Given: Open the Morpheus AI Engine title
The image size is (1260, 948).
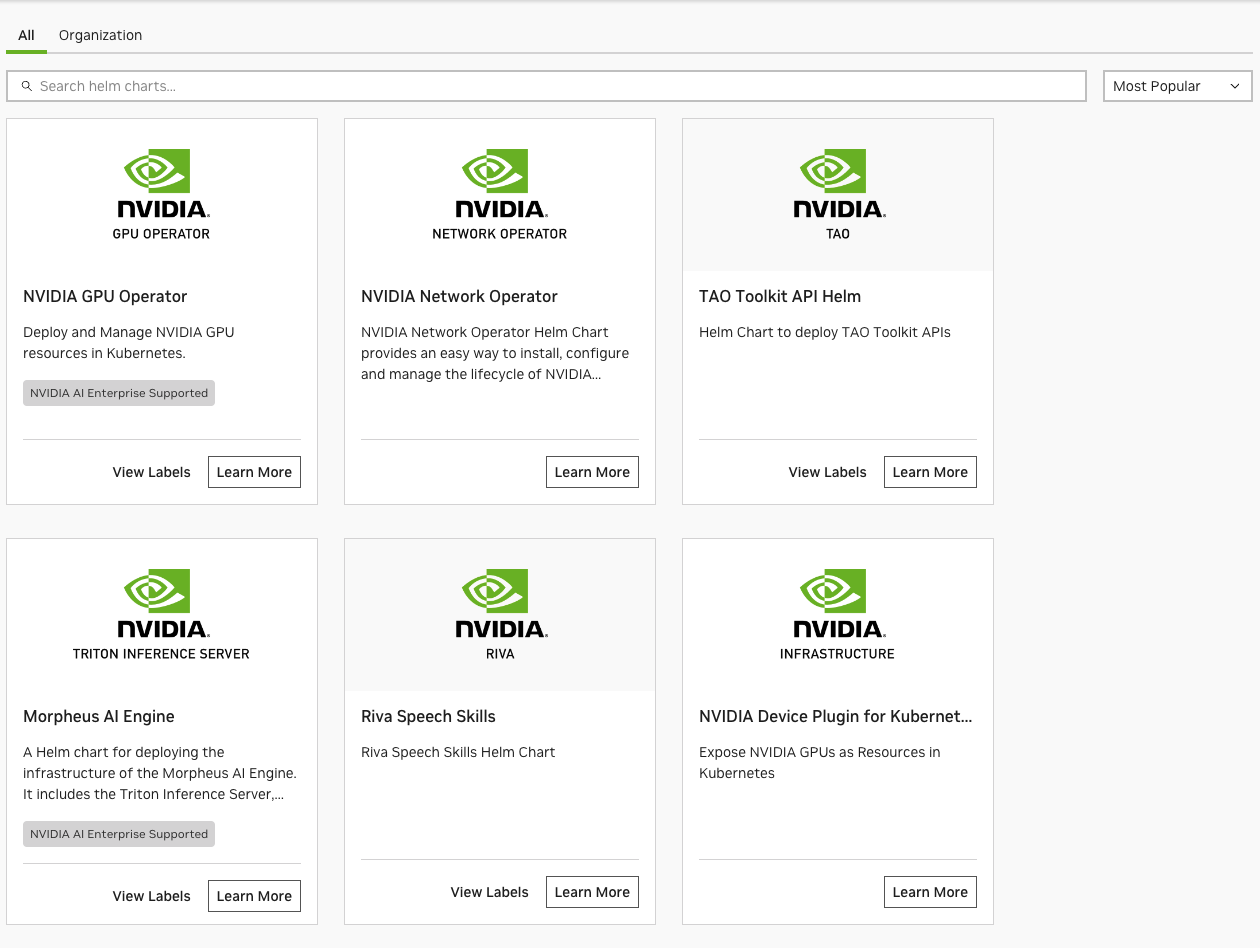Looking at the screenshot, I should point(99,716).
